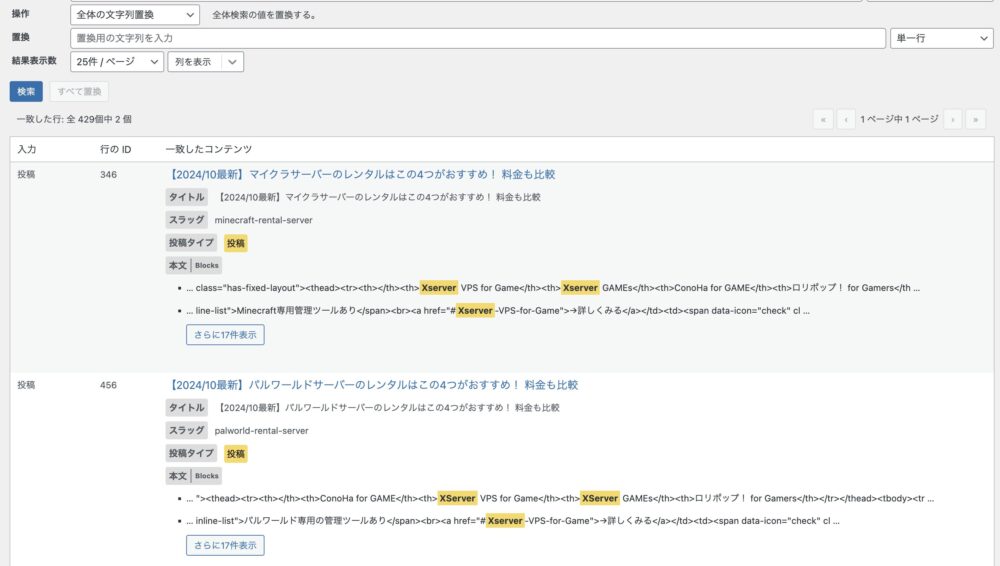Open the パルワールドサーバーのレンタル post link
The image size is (1000, 566).
pyautogui.click(x=372, y=385)
